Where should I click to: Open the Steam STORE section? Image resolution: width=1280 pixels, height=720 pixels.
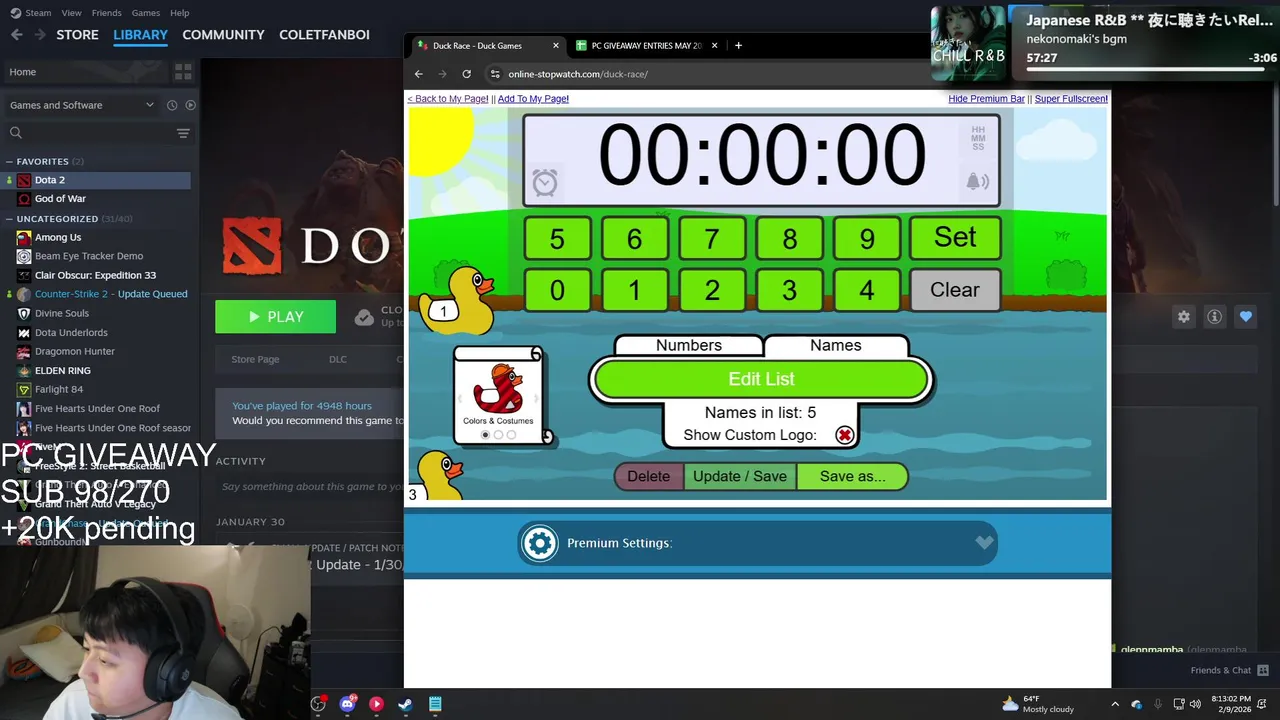click(x=77, y=34)
